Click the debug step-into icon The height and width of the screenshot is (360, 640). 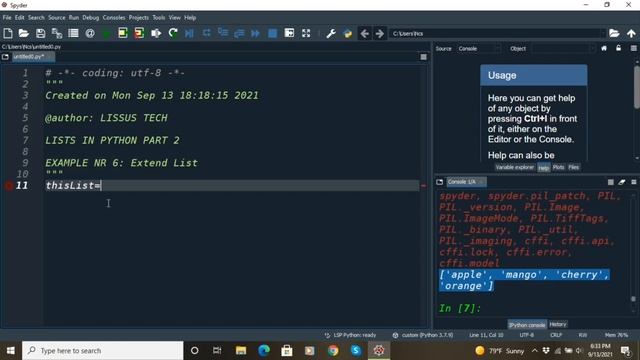coord(223,33)
